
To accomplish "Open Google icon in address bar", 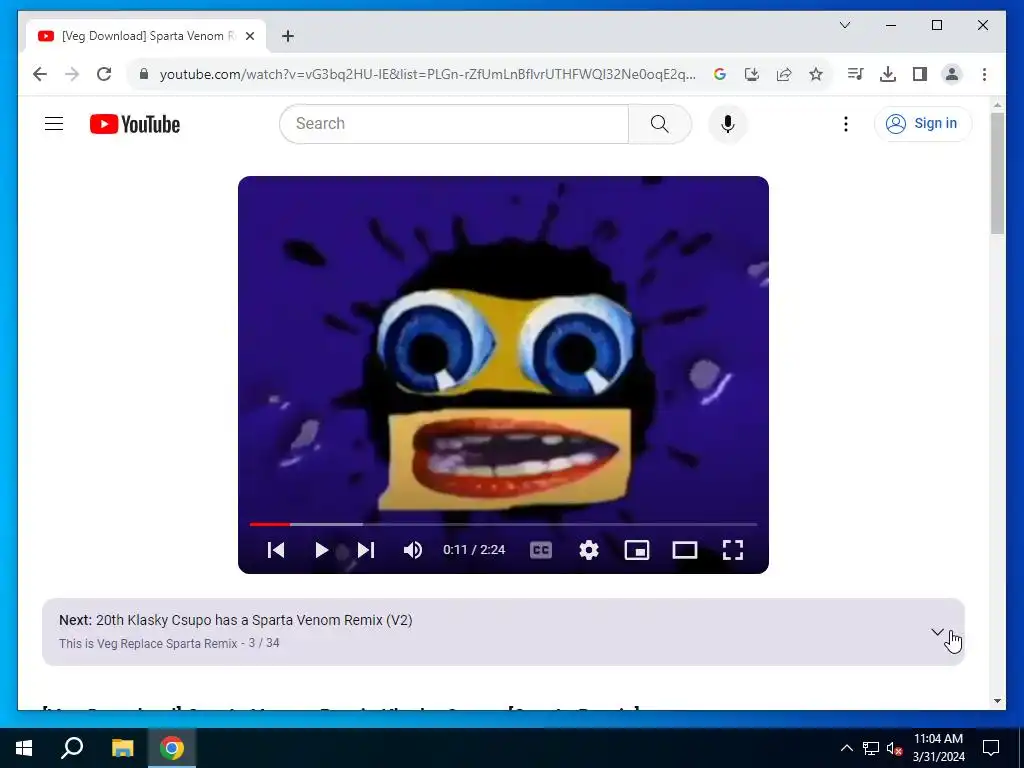I will (720, 74).
